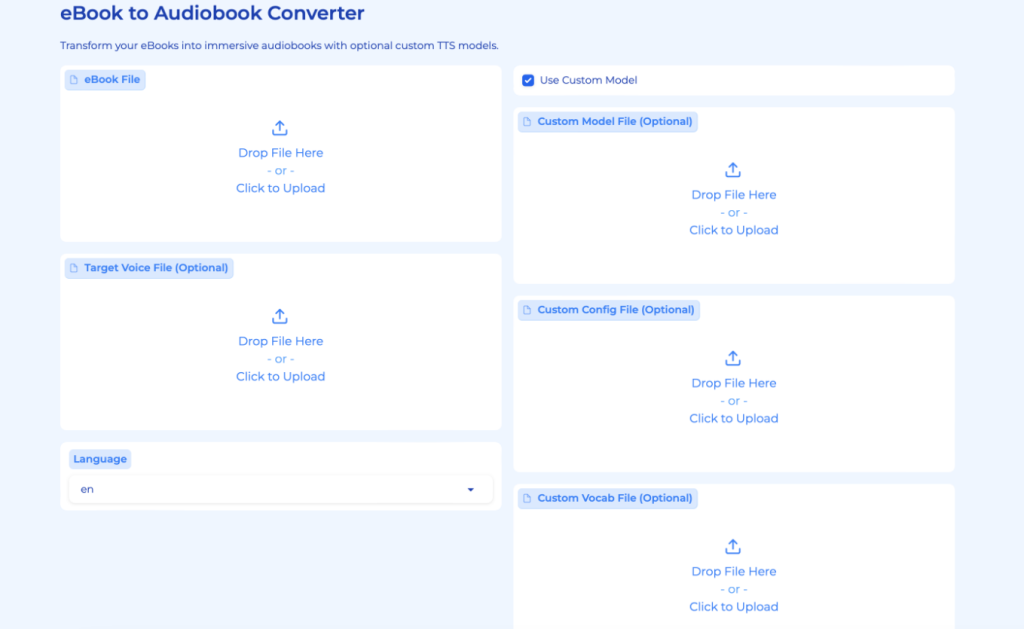Click the upload arrow icon in eBook File
The image size is (1024, 629).
[280, 128]
